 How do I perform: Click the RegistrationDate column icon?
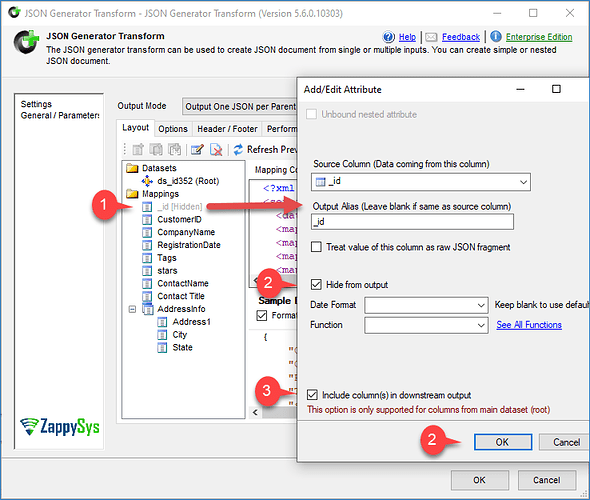[x=147, y=245]
